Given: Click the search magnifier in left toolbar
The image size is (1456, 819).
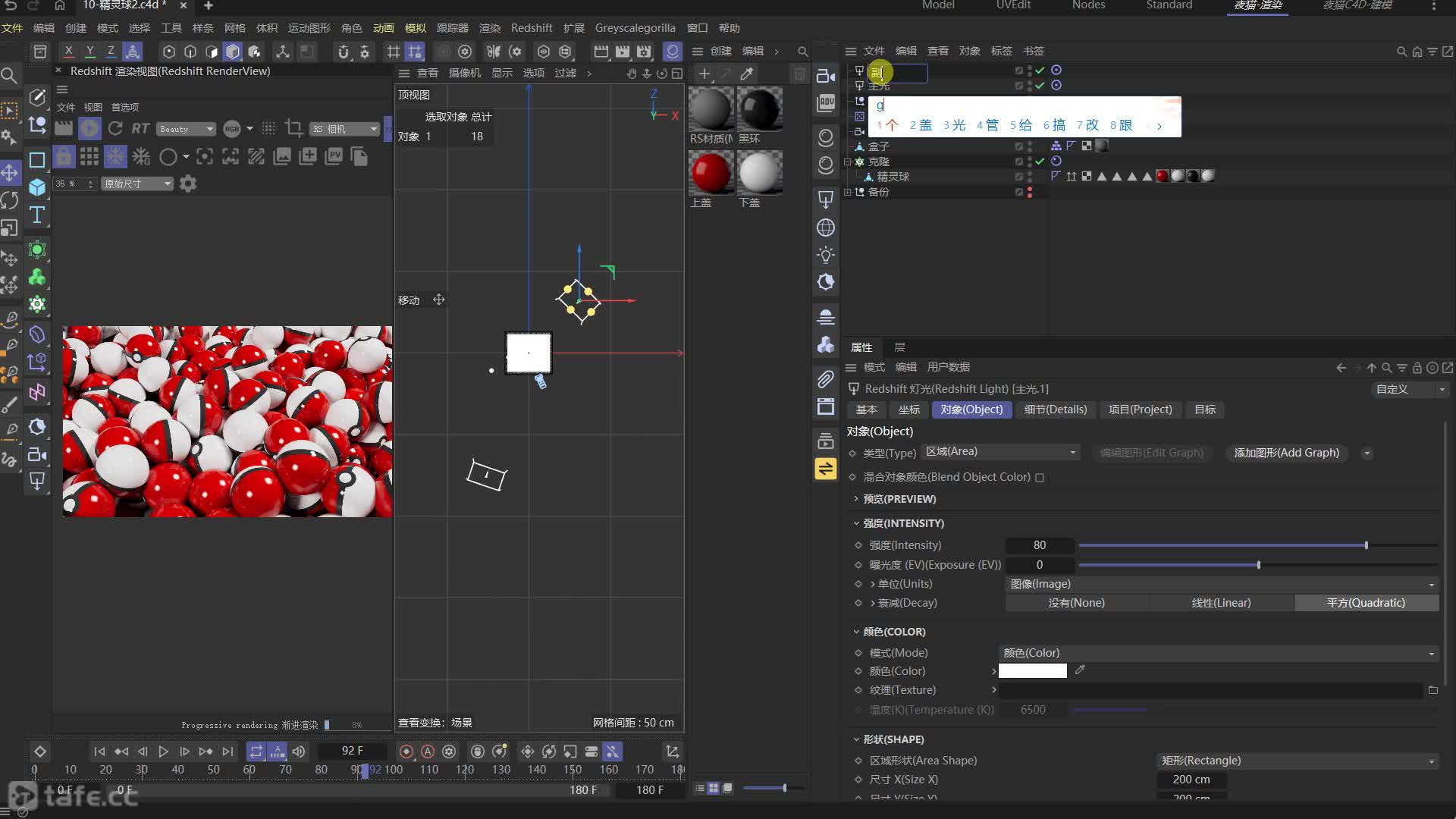Looking at the screenshot, I should point(9,76).
